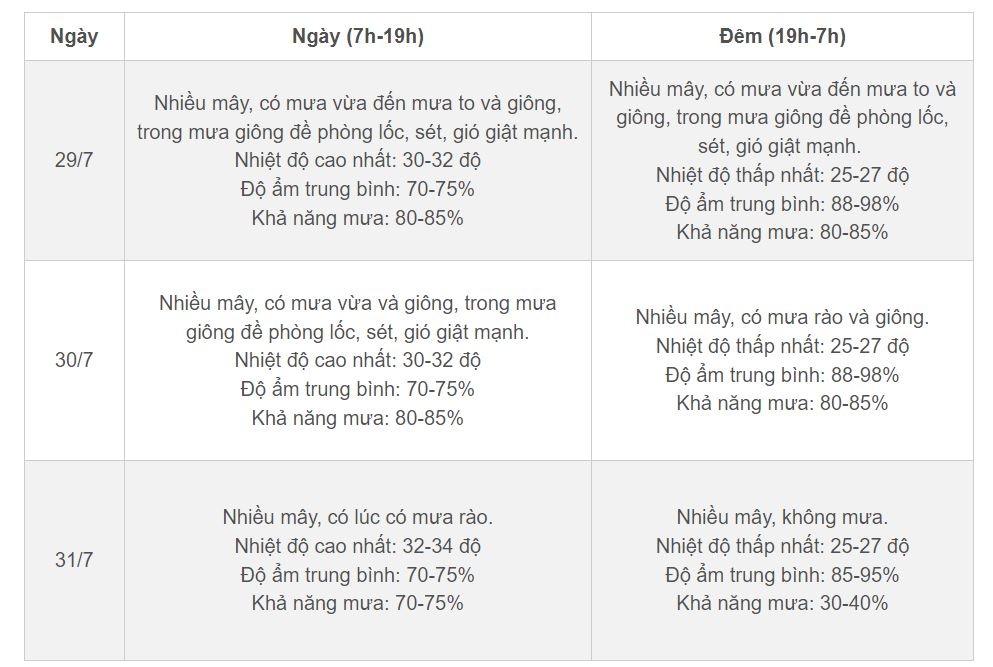This screenshot has height=667, width=993.
Task: Click 30/7 daytime "Độ ẩm trung bình: 70-75%"
Action: 357,389
